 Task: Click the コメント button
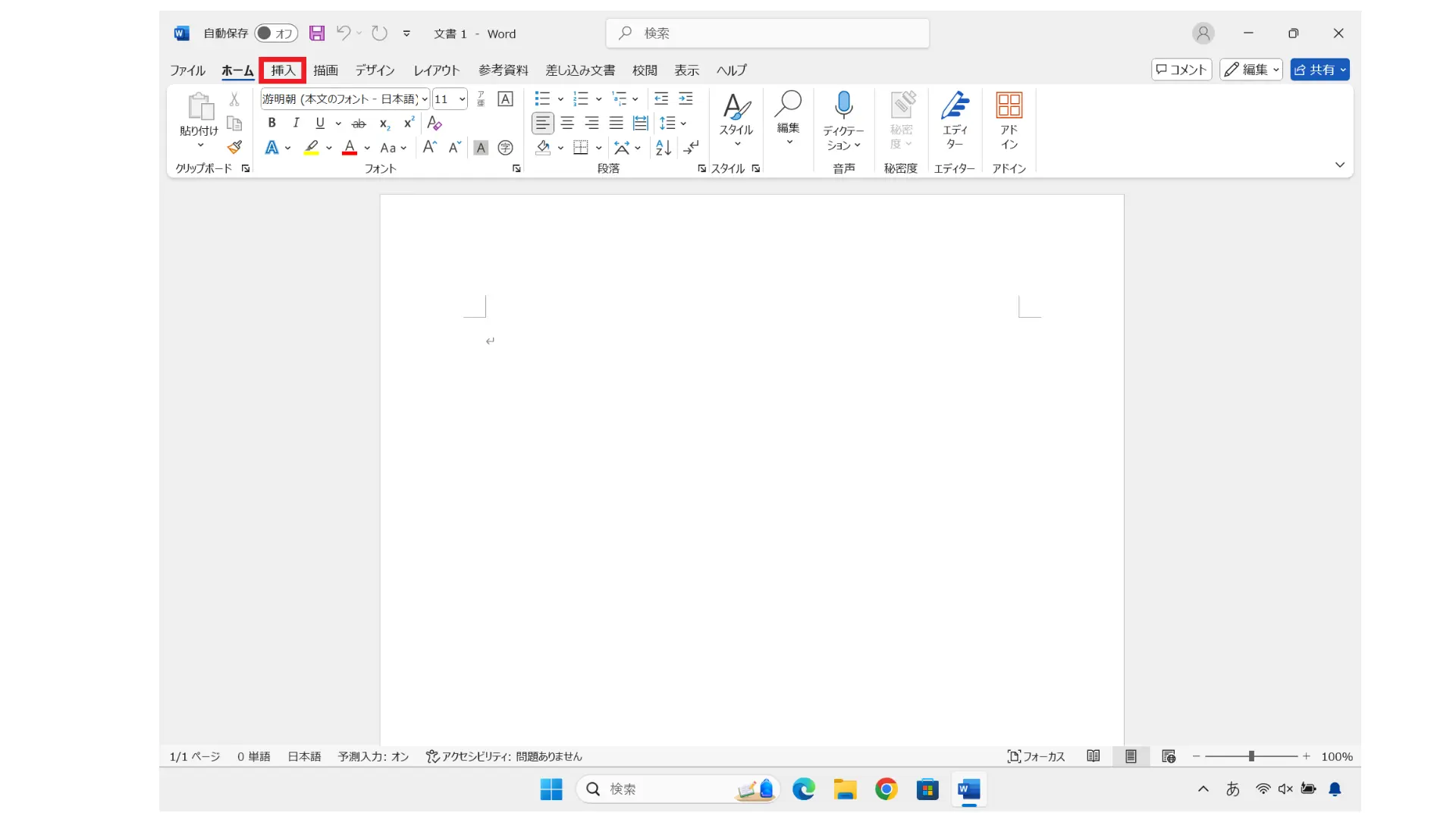(1181, 70)
